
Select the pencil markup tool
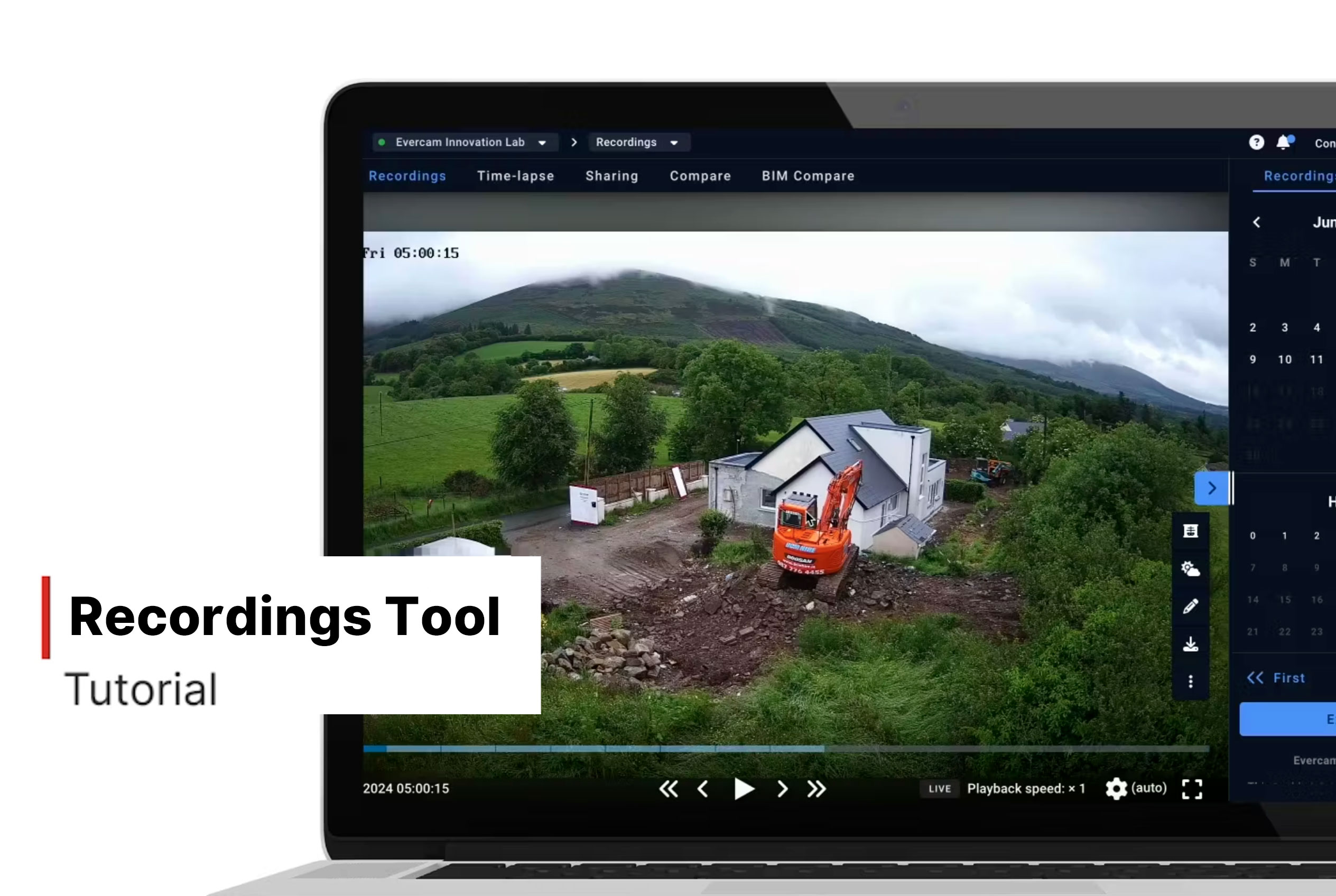[1190, 606]
